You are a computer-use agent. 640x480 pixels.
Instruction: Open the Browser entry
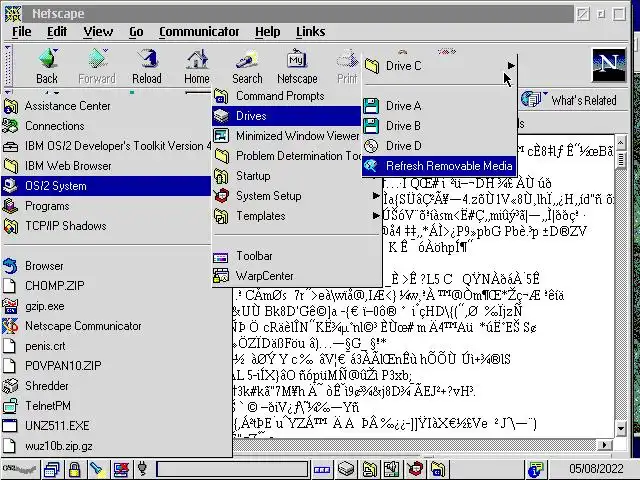116,266
